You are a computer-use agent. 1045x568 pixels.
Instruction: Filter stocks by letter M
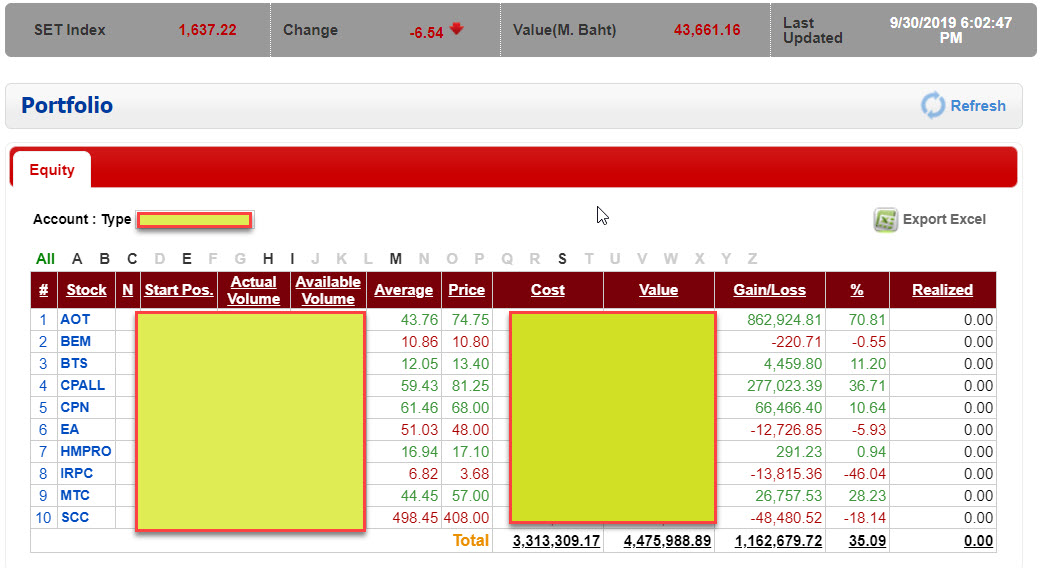[396, 259]
